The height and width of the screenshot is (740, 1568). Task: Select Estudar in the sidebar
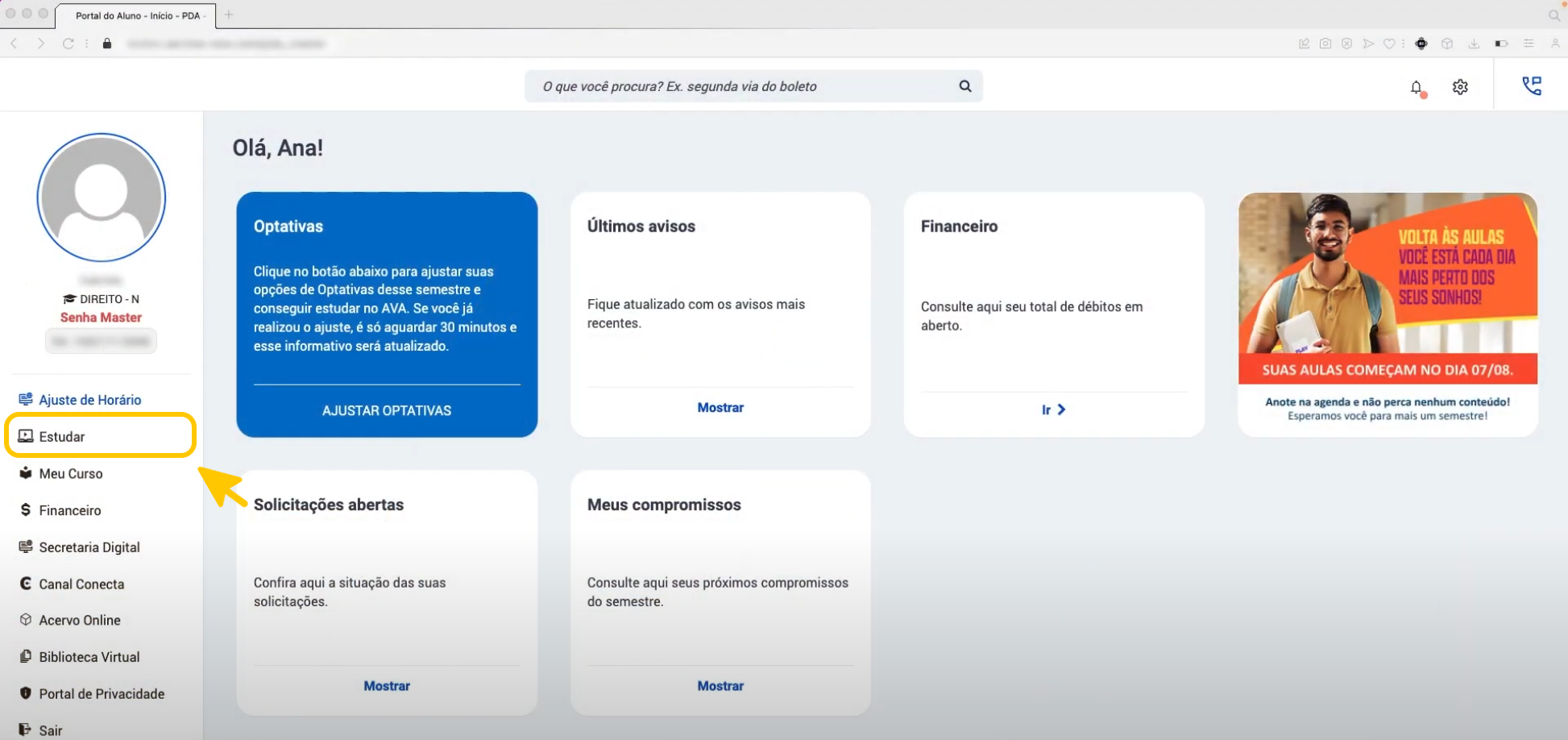[62, 436]
